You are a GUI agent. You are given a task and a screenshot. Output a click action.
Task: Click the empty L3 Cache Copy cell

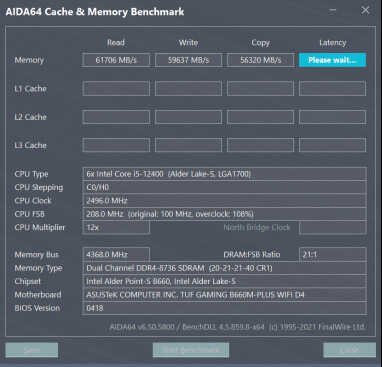click(261, 145)
